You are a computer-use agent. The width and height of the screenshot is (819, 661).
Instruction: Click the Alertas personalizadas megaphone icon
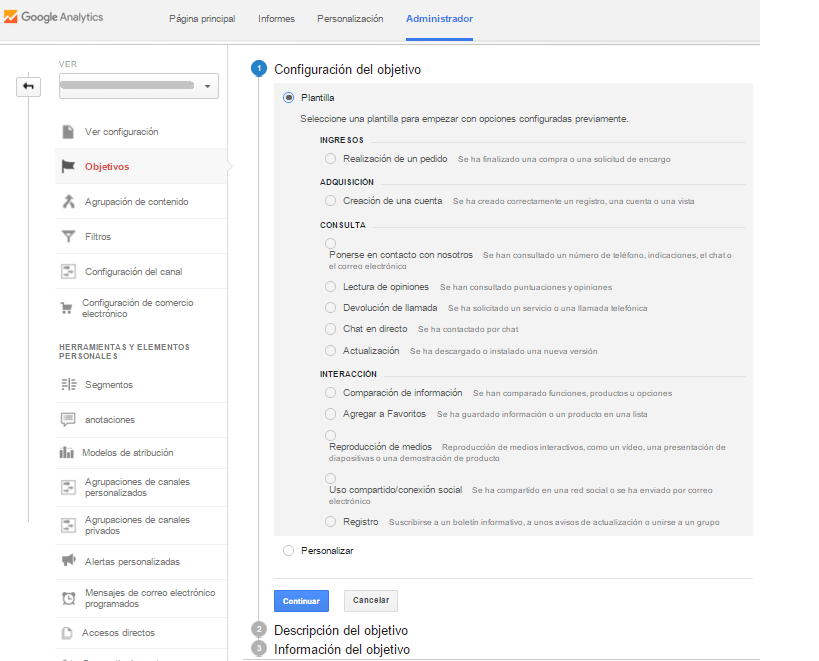68,561
